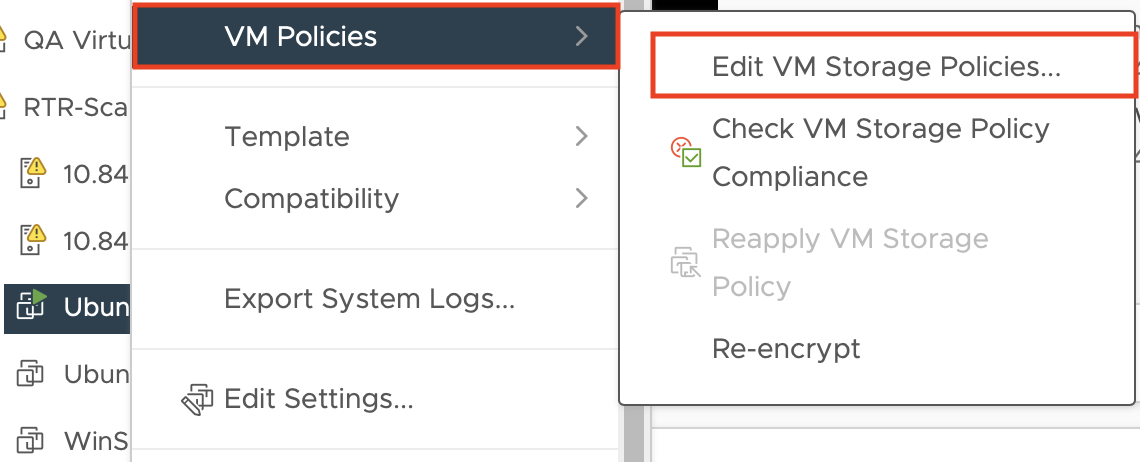Click Export System Logs option

click(369, 299)
